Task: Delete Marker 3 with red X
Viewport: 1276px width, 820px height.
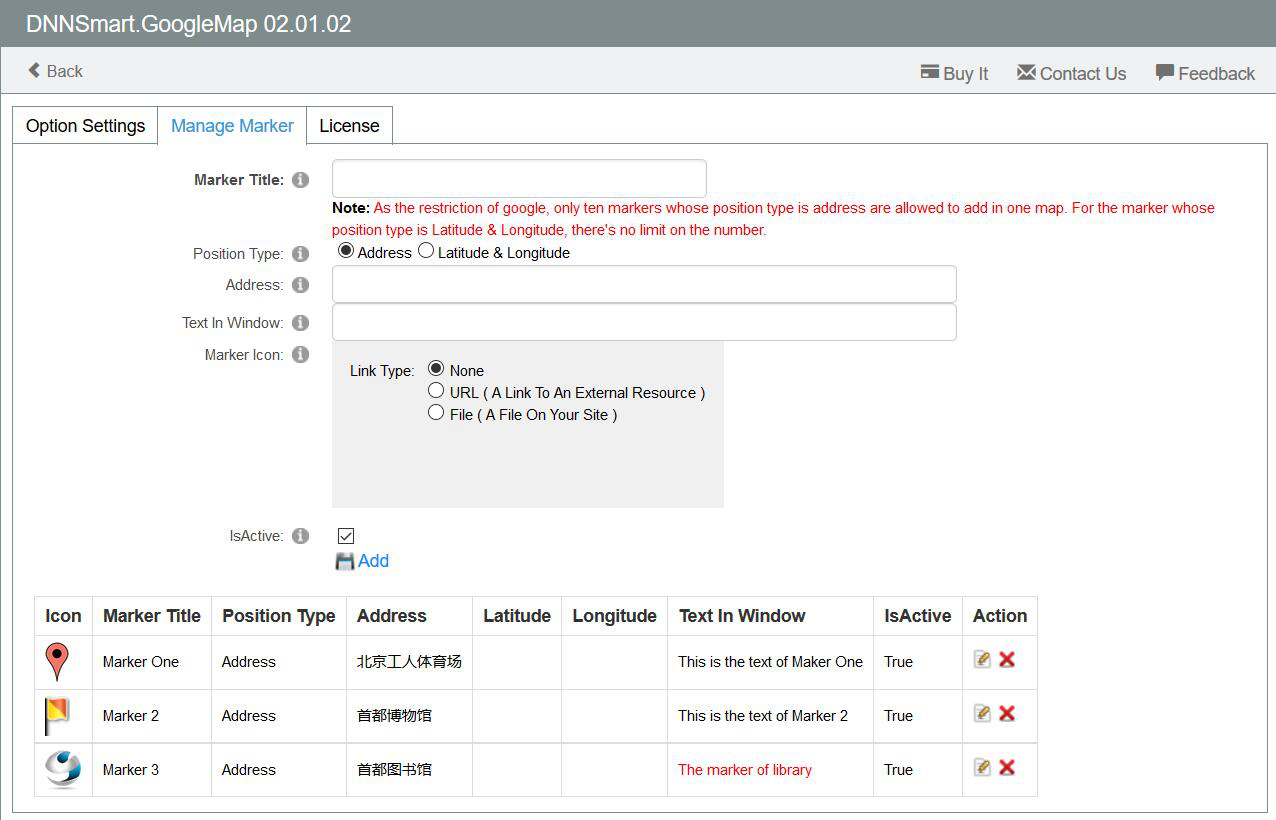Action: point(1007,767)
